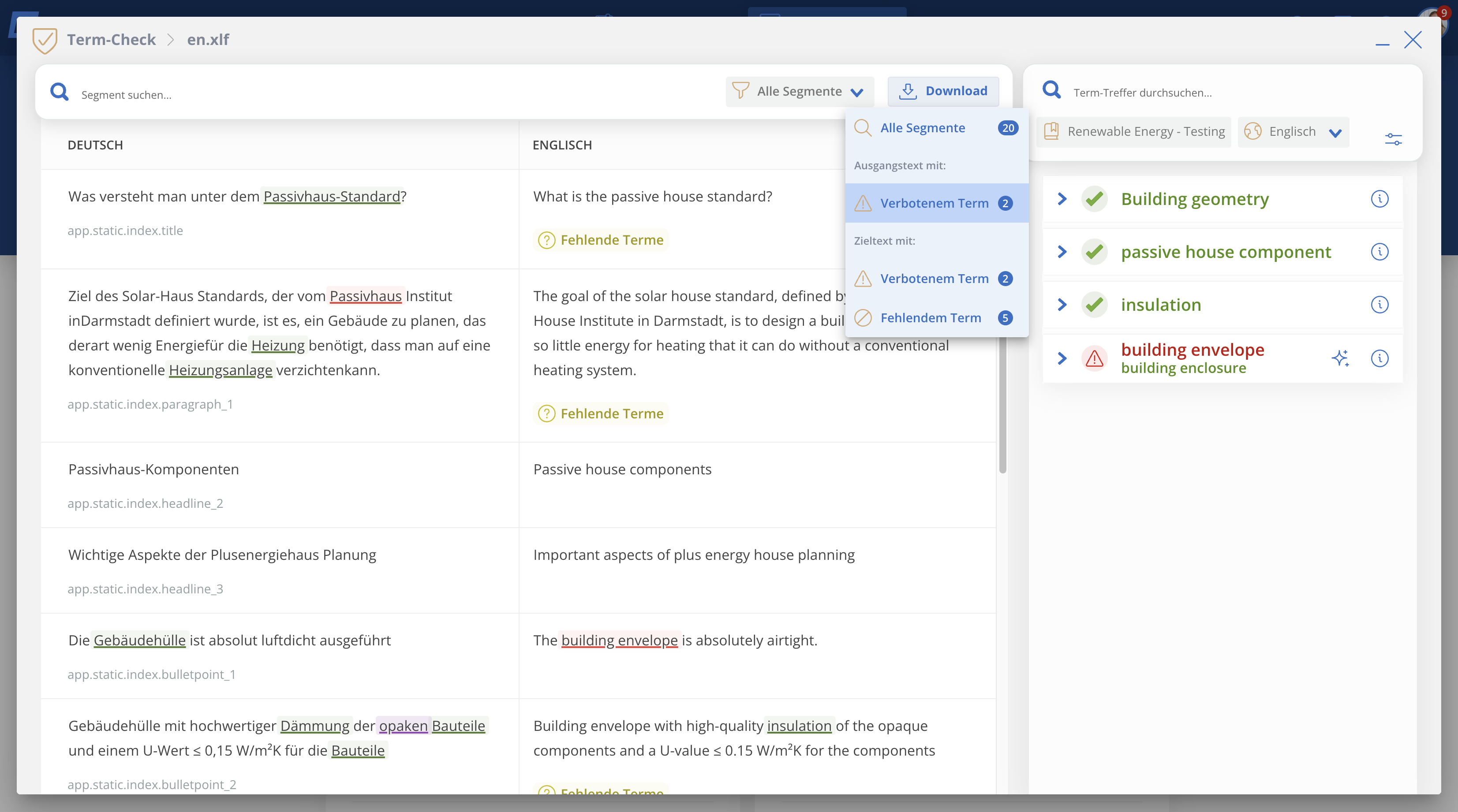
Task: Click the purple underlined term opaken
Action: pos(403,726)
